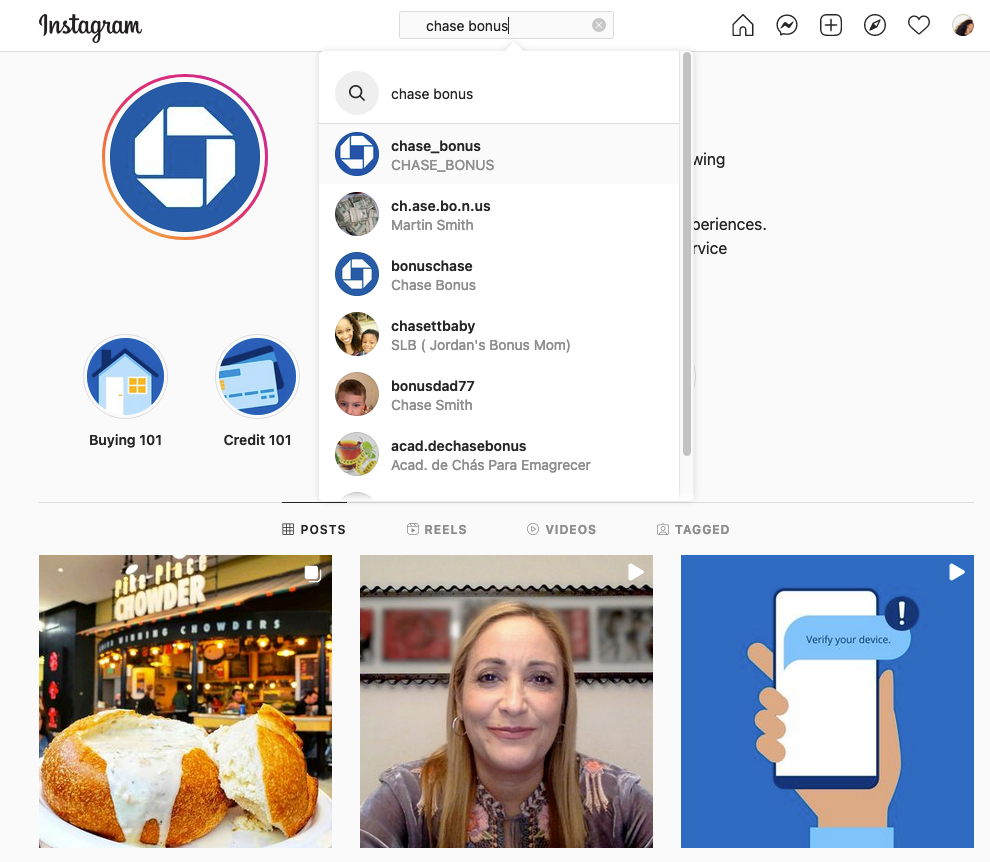Image resolution: width=990 pixels, height=862 pixels.
Task: Open the Pike Place Chowder post
Action: [185, 701]
